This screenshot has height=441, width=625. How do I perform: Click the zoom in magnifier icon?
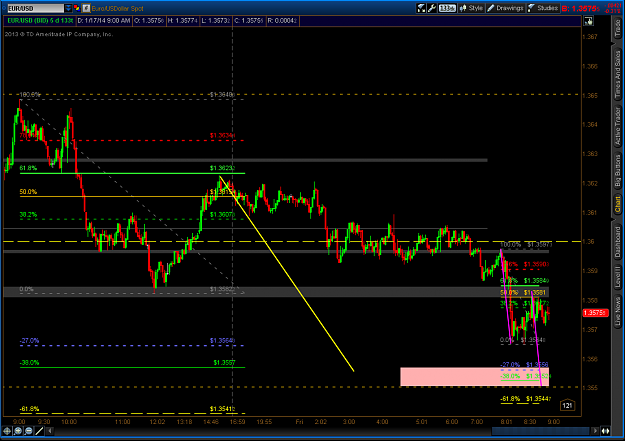click(x=18, y=431)
